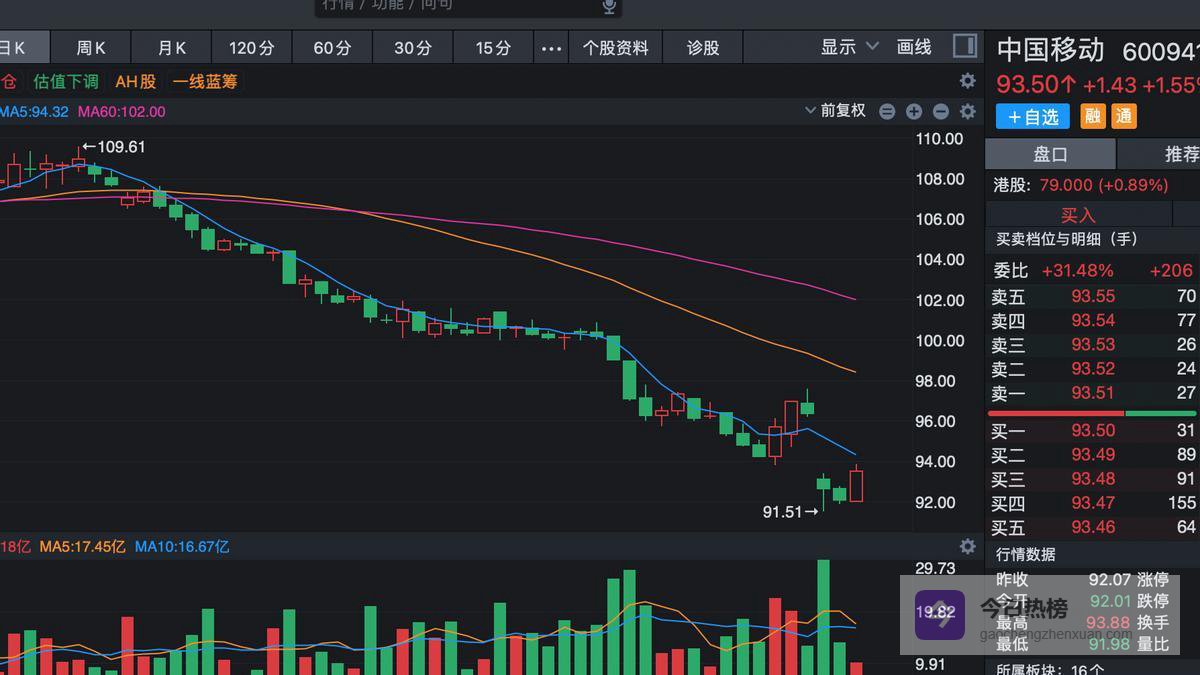Select the 盘口 order book tab
This screenshot has width=1200, height=675.
point(1050,154)
